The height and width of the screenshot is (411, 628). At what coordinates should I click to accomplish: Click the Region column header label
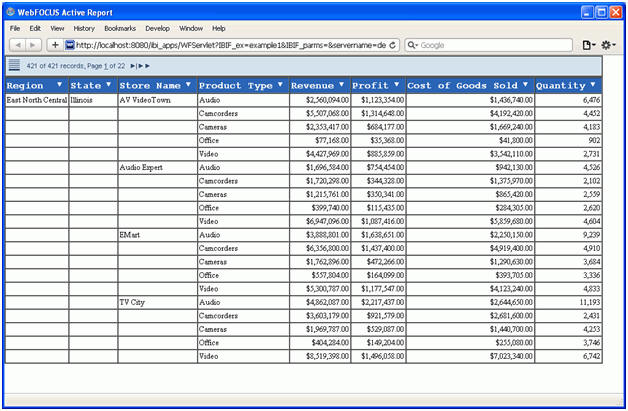click(x=25, y=85)
